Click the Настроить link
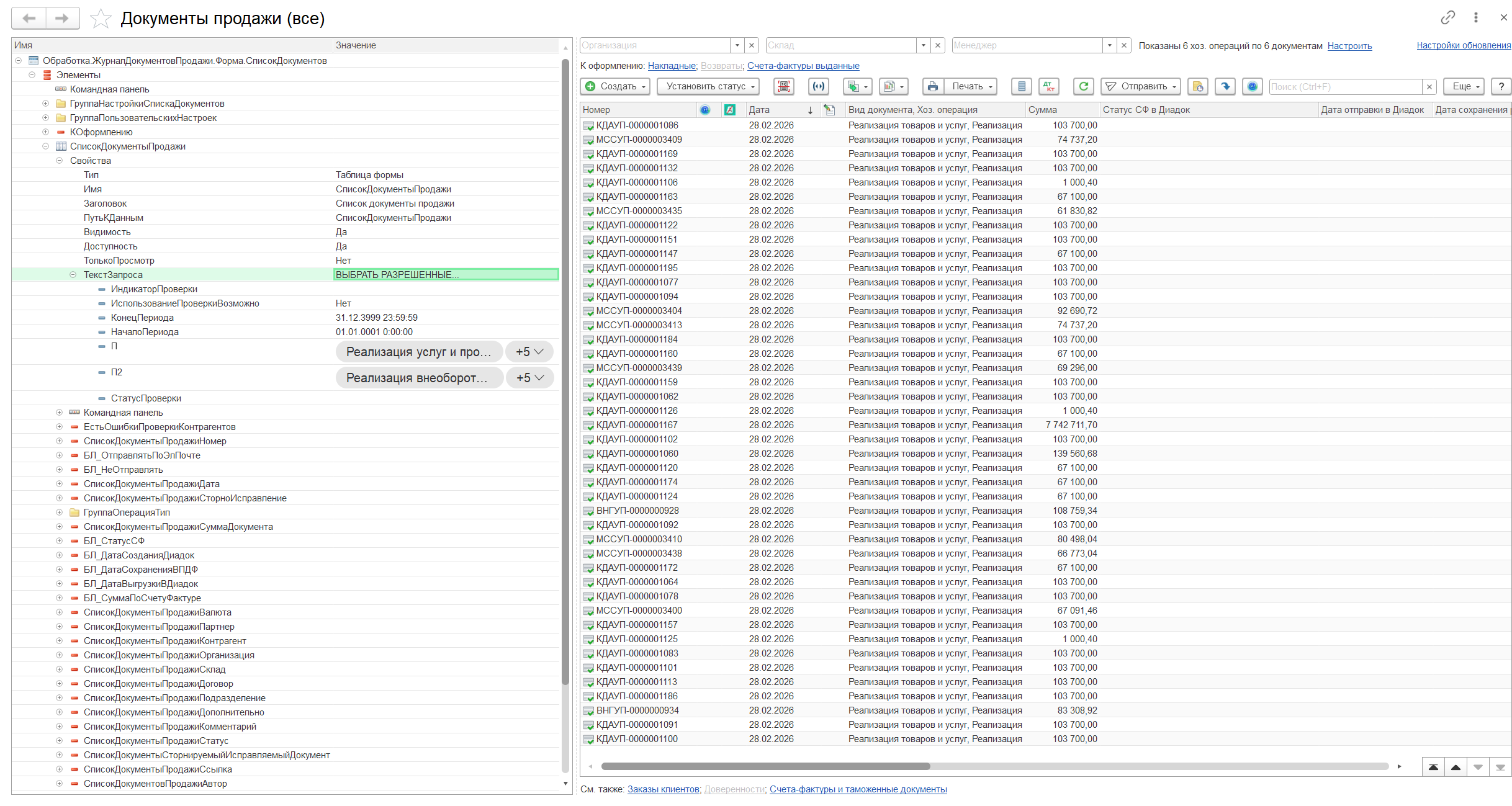Screen dimensions: 1512x806 1349,46
